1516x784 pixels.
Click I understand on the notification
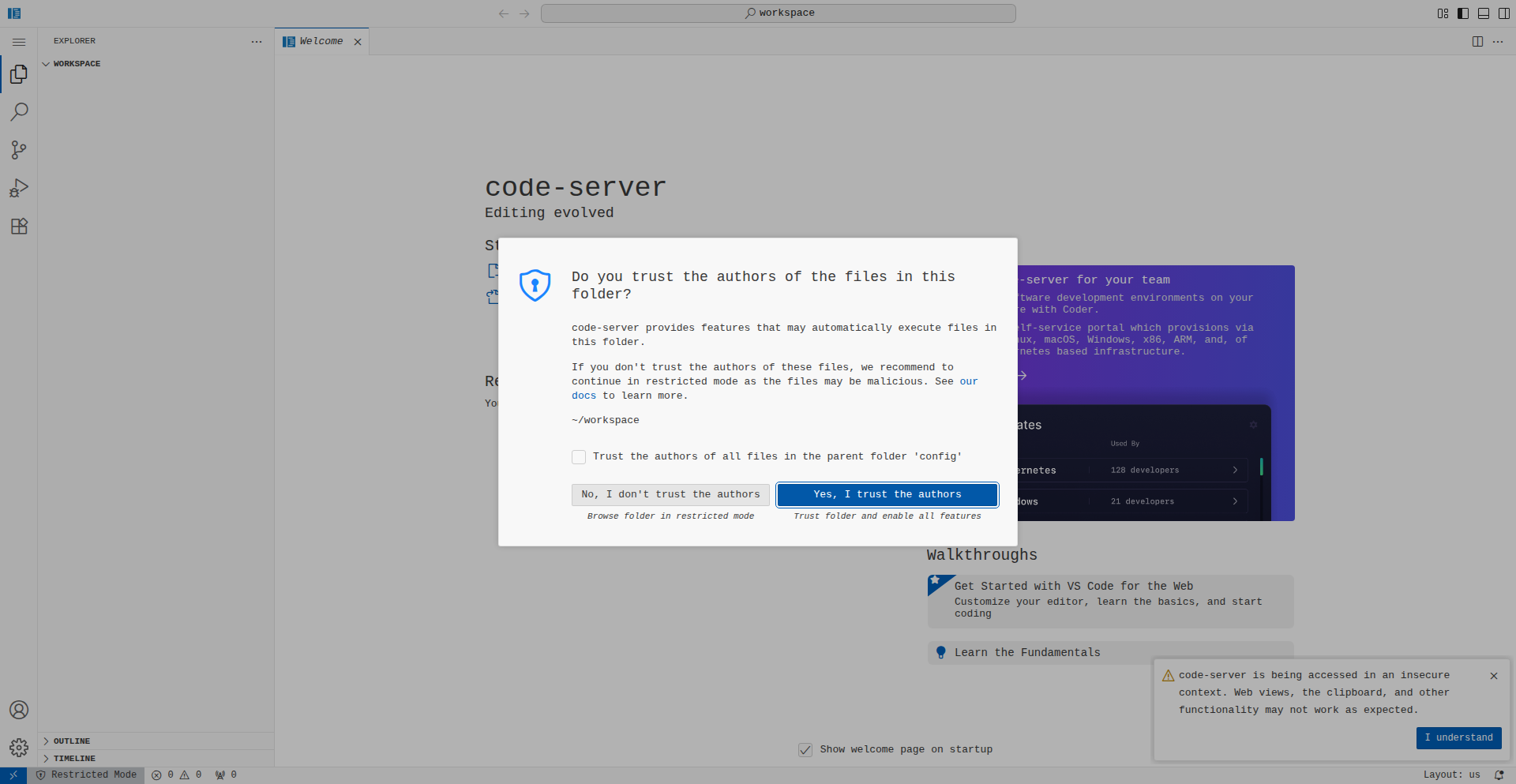pyautogui.click(x=1458, y=738)
